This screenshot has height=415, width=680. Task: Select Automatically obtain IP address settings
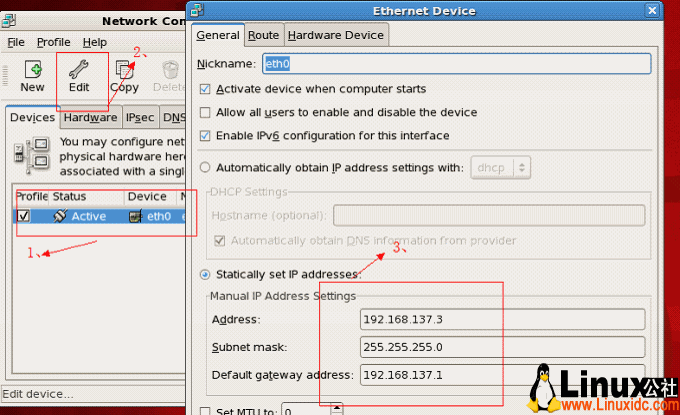click(206, 167)
